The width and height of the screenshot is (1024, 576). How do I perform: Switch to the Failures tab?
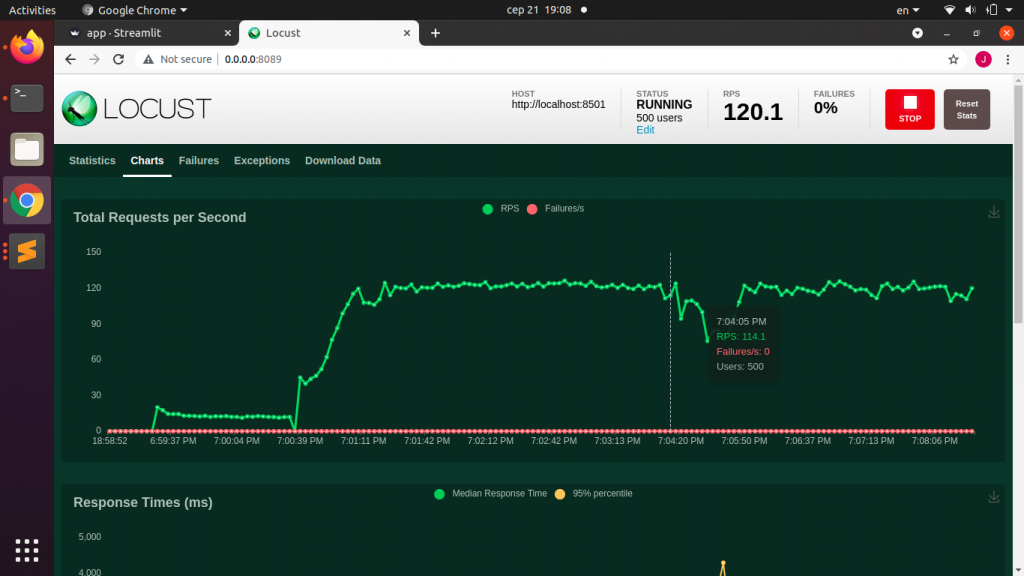199,161
